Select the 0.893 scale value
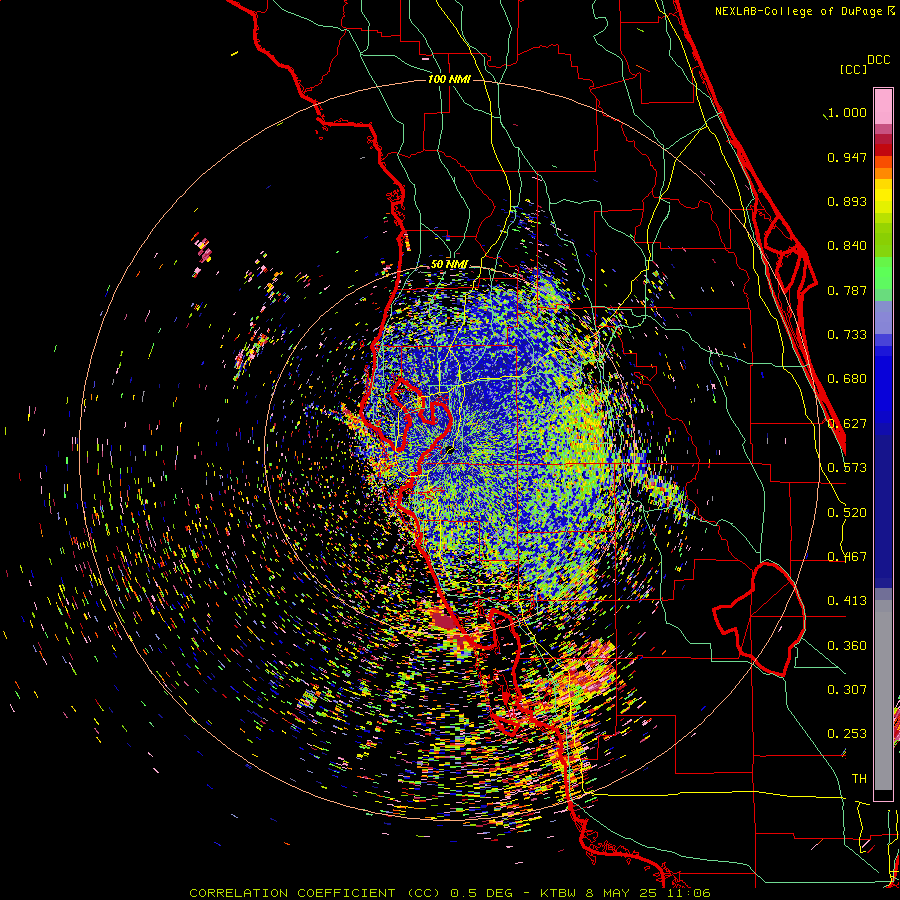 point(847,201)
